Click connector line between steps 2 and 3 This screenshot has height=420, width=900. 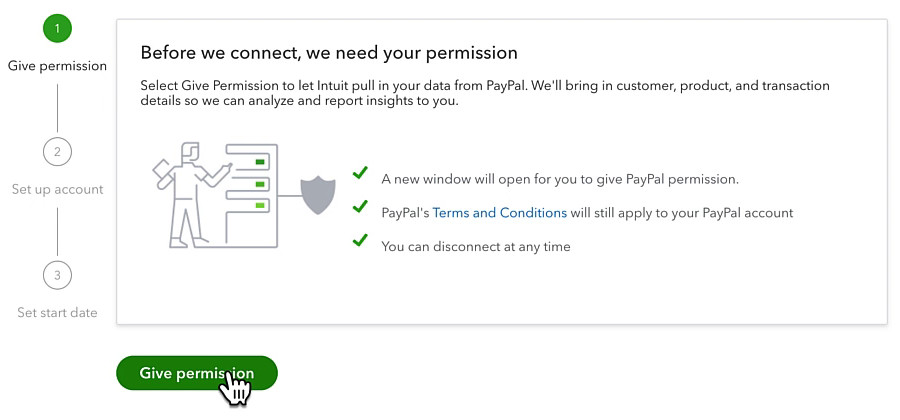click(x=57, y=231)
